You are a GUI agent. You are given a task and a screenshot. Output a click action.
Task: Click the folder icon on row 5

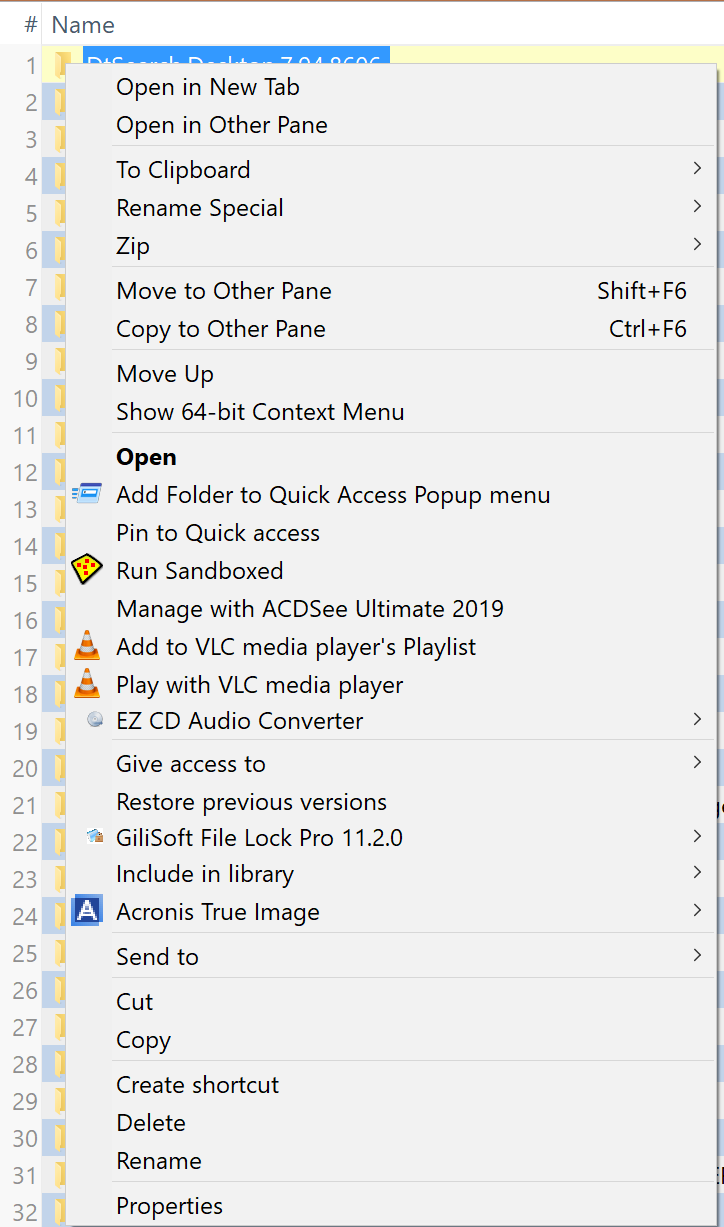click(x=60, y=213)
